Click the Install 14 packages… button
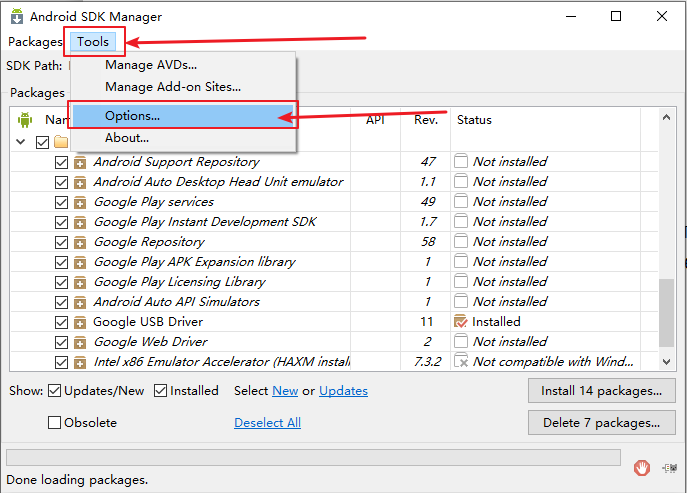The image size is (687, 493). coord(602,390)
